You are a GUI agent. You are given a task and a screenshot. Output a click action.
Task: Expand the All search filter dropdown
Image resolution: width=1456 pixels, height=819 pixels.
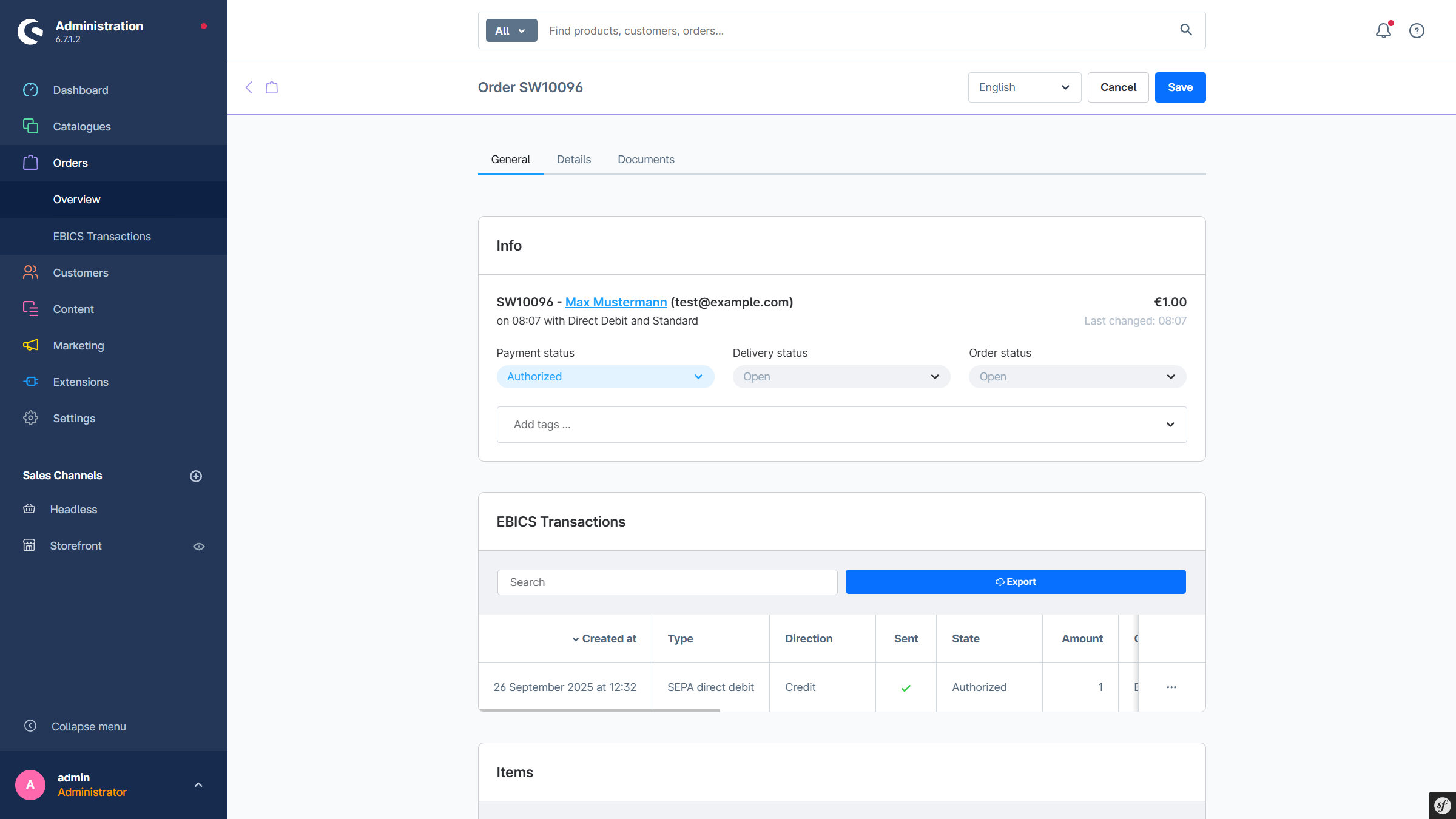[x=511, y=30]
